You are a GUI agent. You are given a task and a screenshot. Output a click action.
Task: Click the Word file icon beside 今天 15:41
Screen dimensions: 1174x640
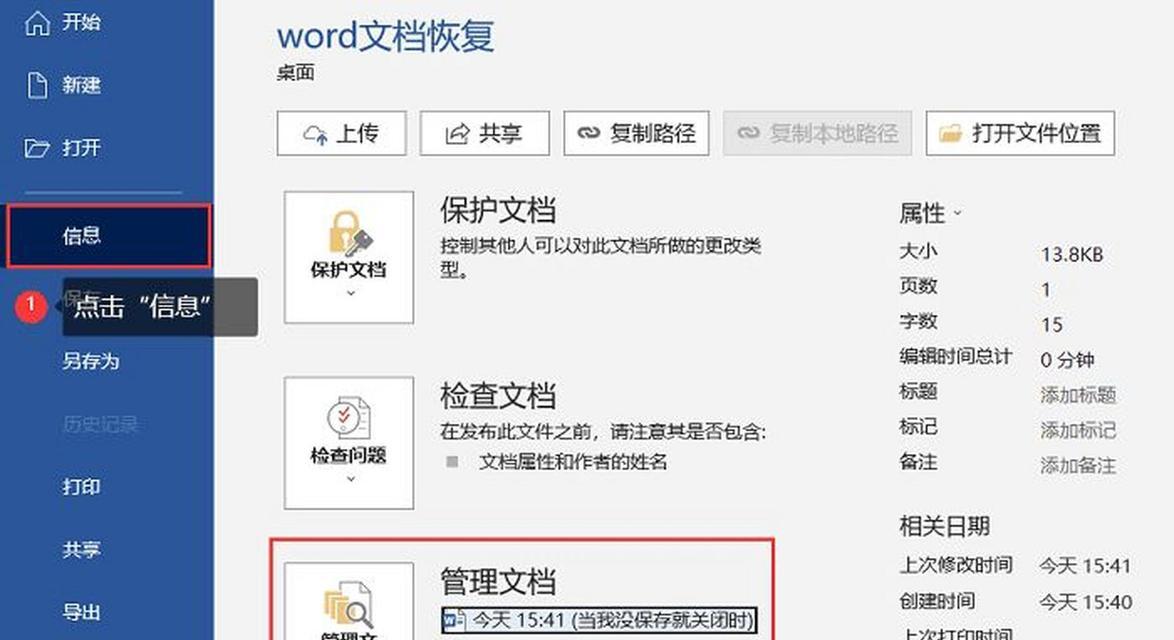click(x=454, y=620)
